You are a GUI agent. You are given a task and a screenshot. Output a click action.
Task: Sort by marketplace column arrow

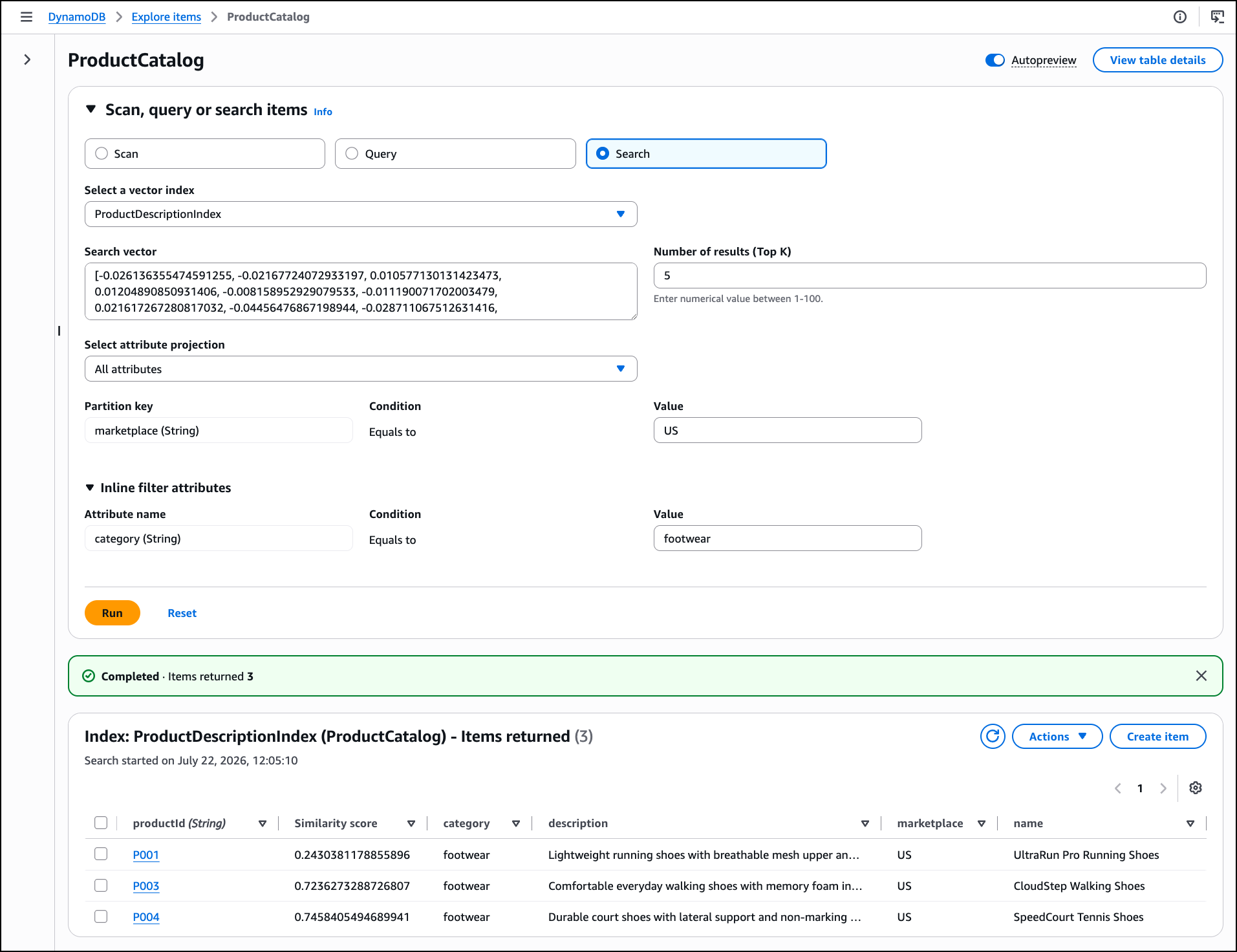point(982,823)
